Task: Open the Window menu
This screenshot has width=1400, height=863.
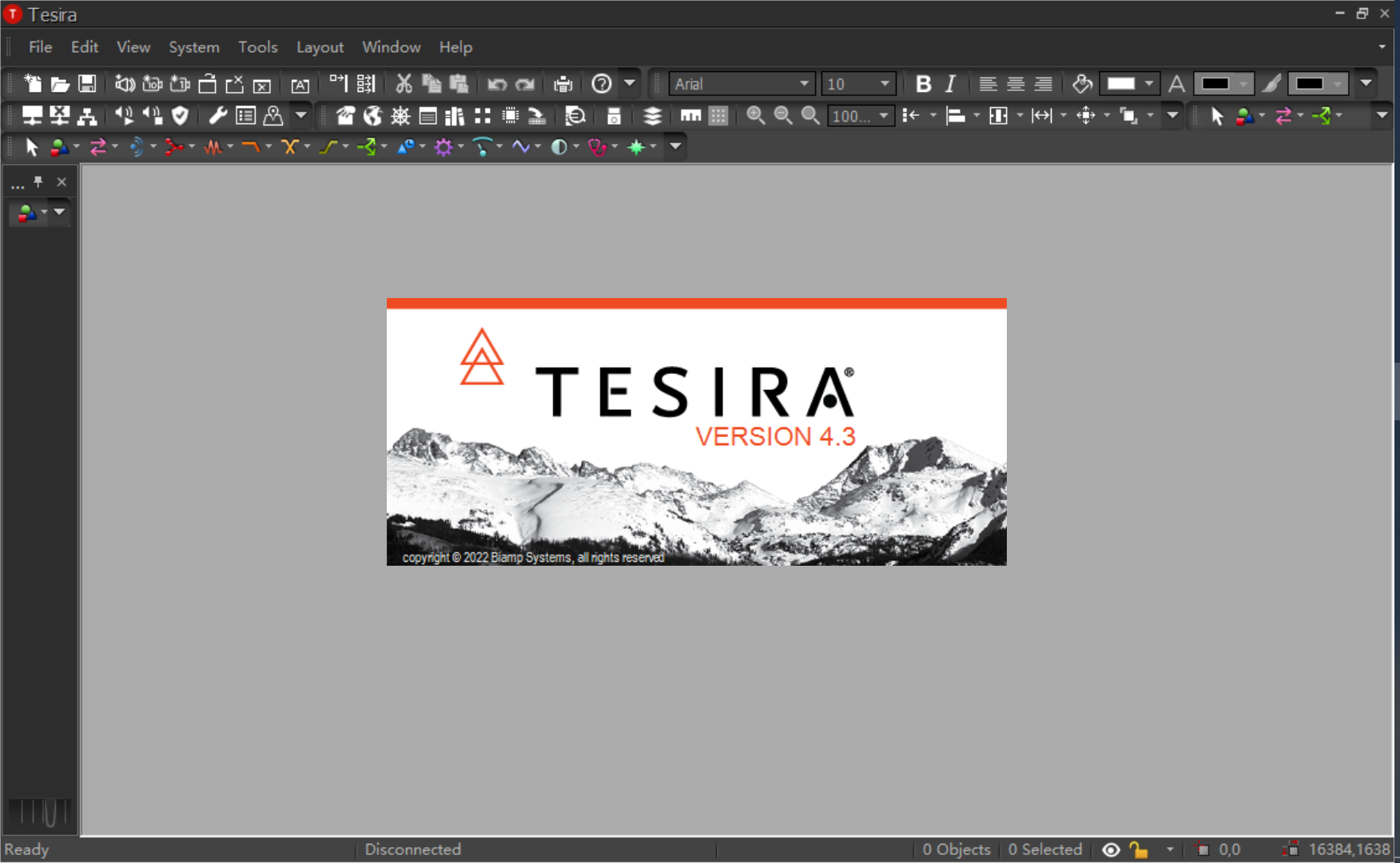Action: (x=392, y=47)
